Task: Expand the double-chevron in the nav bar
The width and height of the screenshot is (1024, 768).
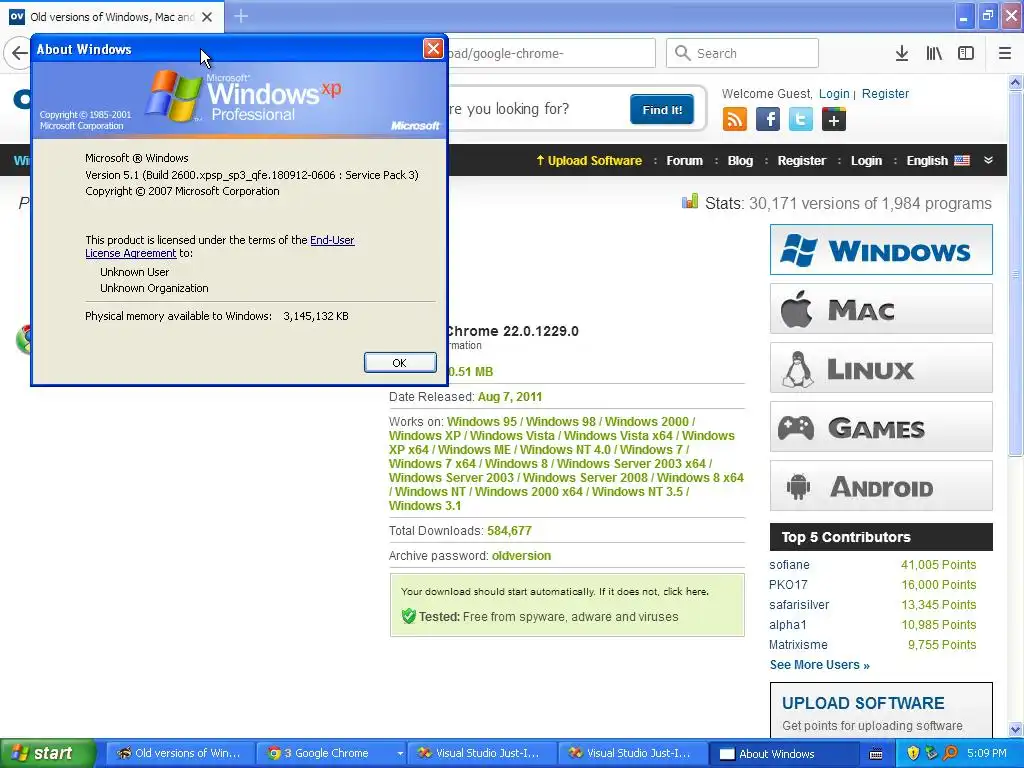Action: pos(988,160)
